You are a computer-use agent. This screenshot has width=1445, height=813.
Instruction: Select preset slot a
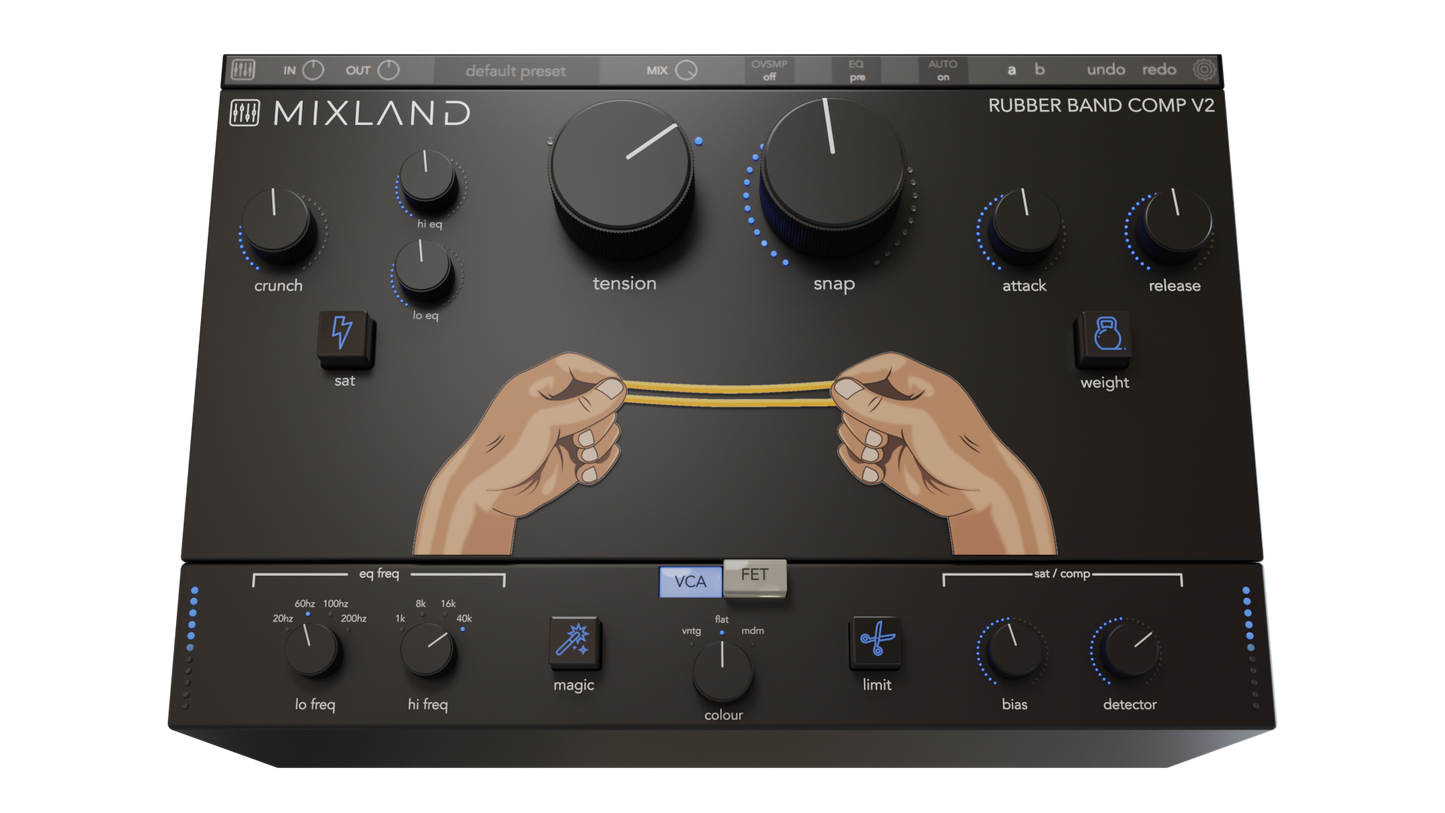pos(1011,70)
